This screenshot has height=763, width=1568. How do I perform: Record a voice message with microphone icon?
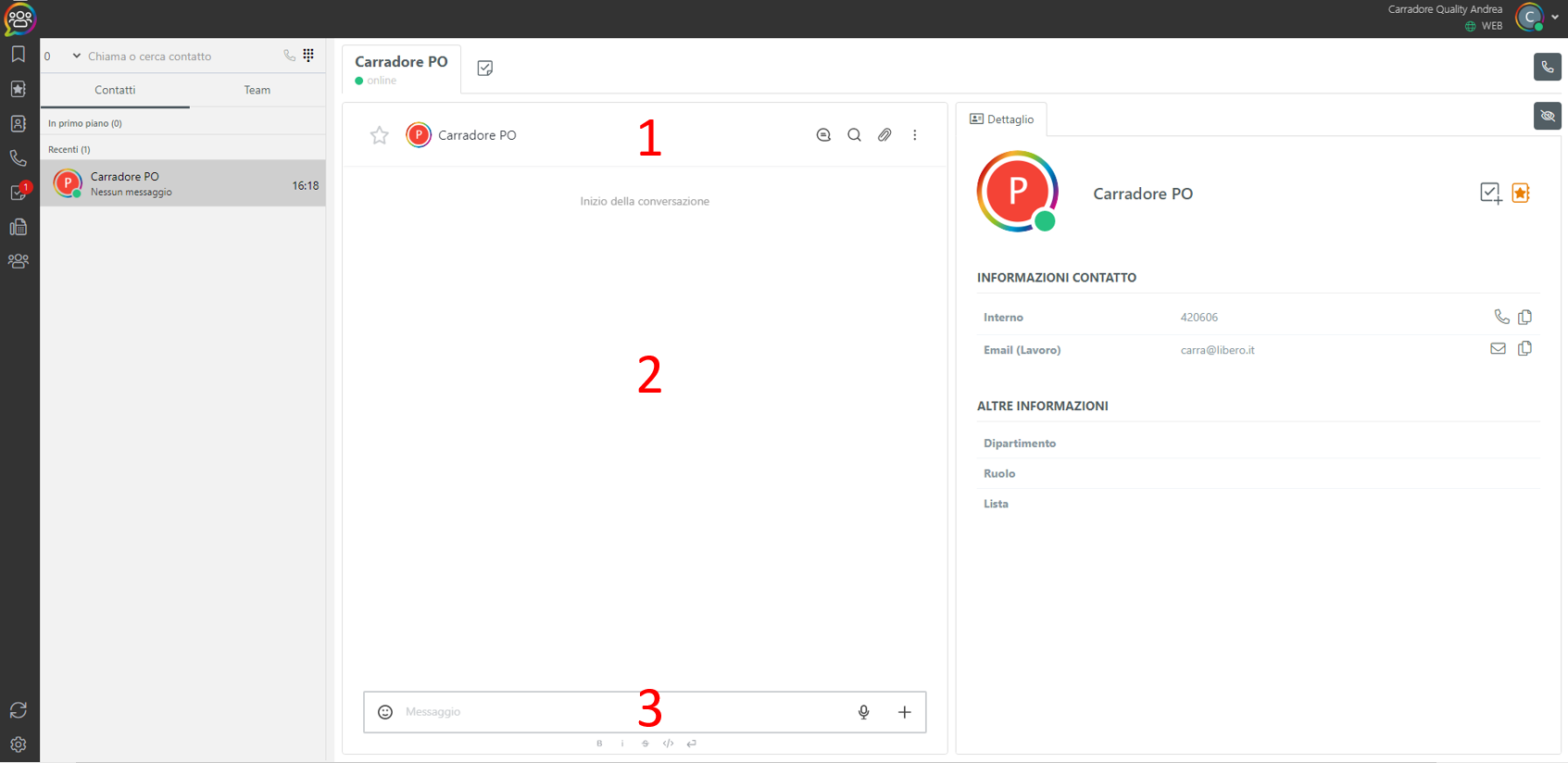[x=863, y=712]
